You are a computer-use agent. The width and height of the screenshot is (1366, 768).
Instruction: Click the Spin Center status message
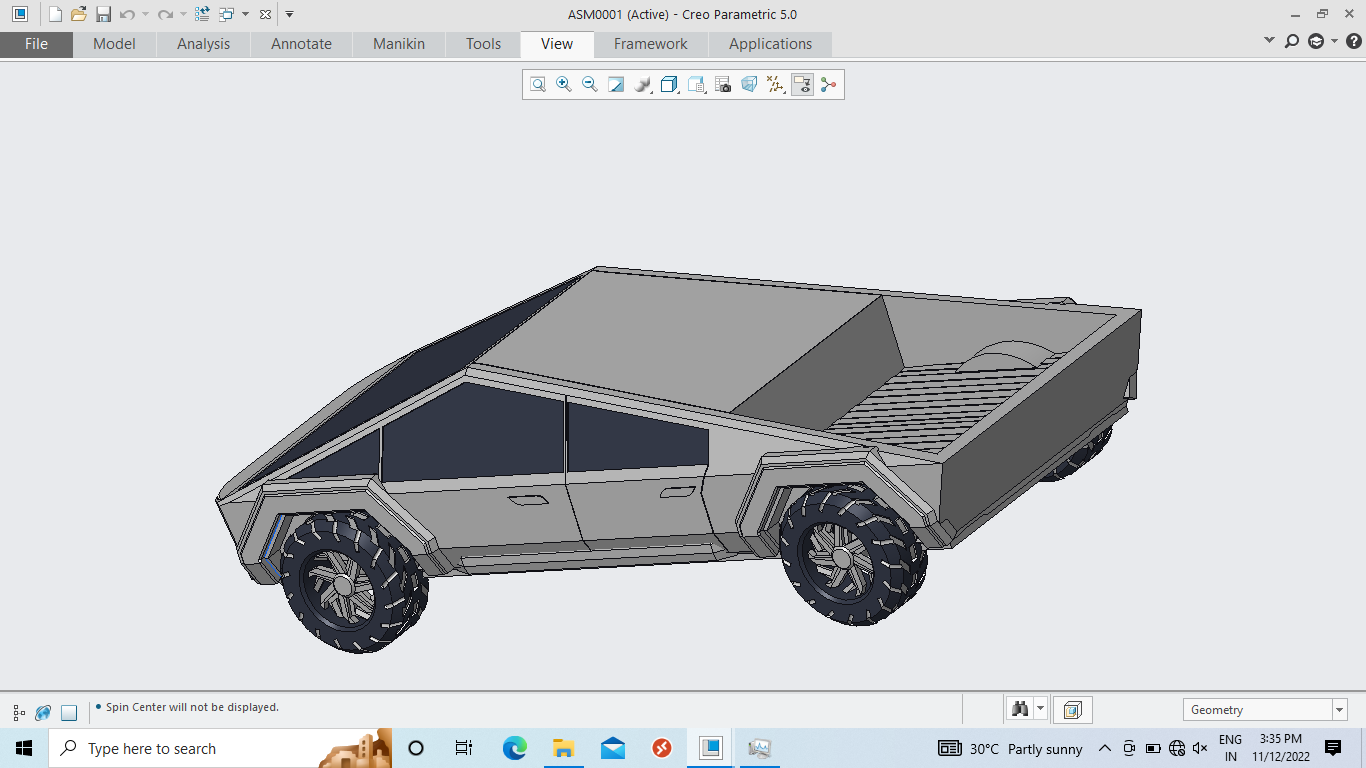coord(192,707)
